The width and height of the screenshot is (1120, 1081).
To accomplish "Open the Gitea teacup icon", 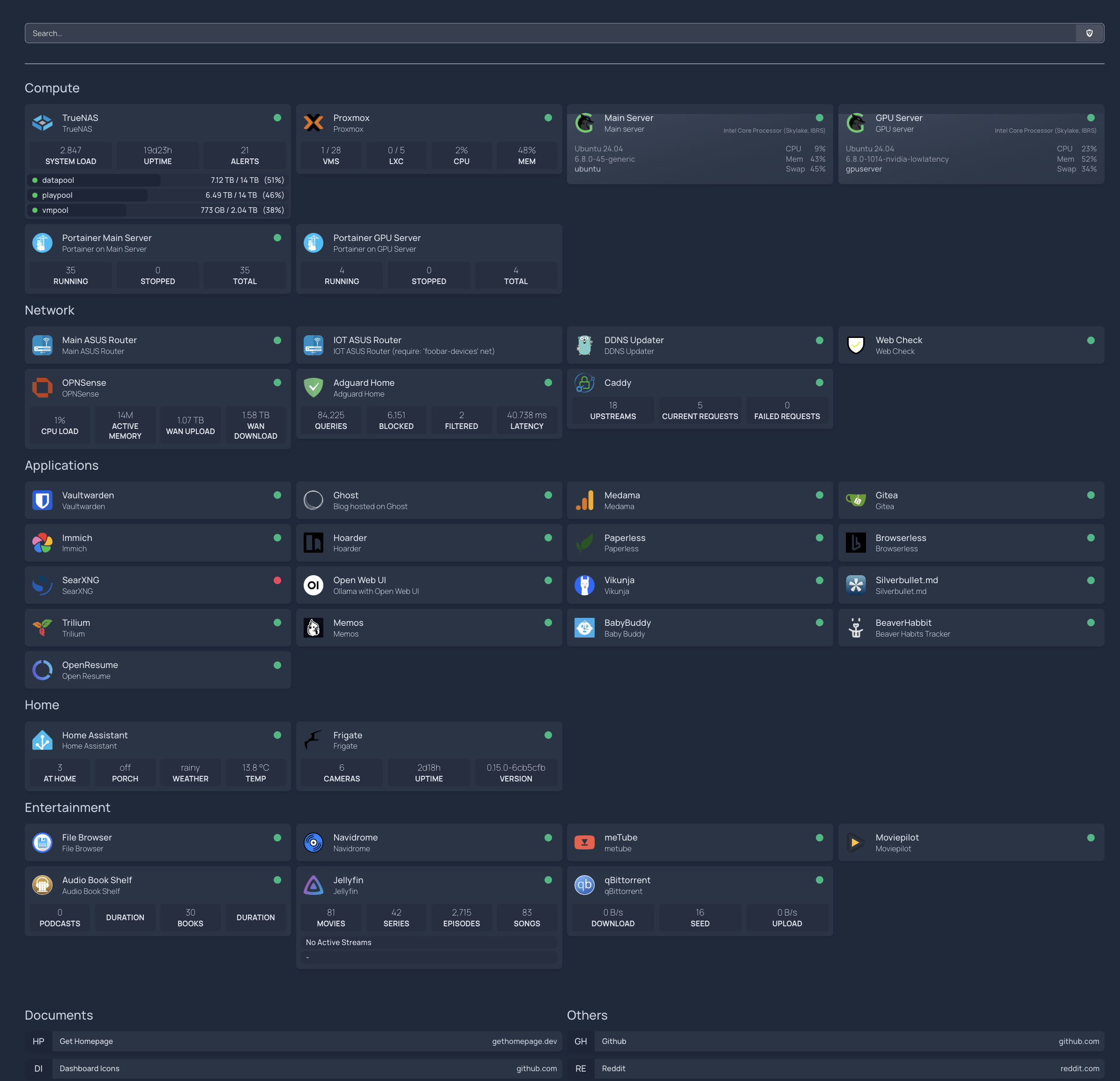I will coord(855,500).
